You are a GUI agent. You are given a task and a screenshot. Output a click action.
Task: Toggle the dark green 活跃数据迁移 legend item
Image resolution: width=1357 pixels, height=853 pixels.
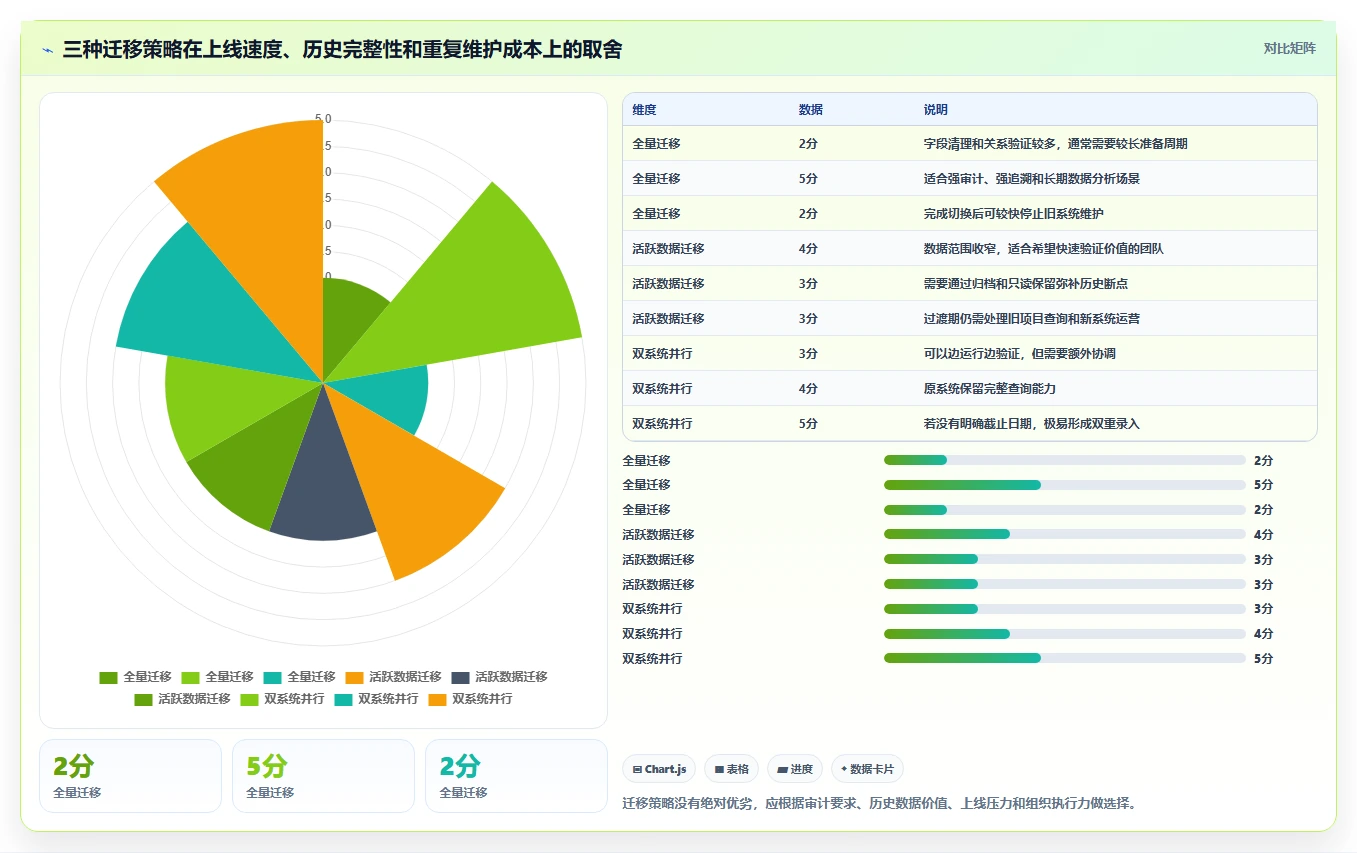[x=182, y=699]
